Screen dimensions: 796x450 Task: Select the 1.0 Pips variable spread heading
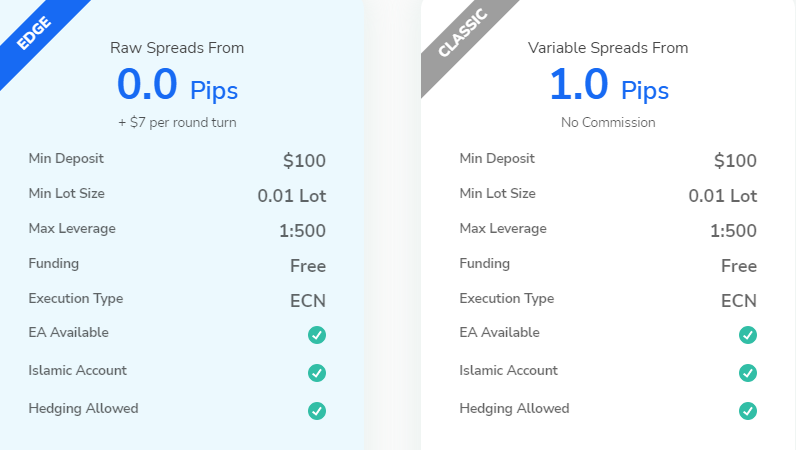coord(609,85)
